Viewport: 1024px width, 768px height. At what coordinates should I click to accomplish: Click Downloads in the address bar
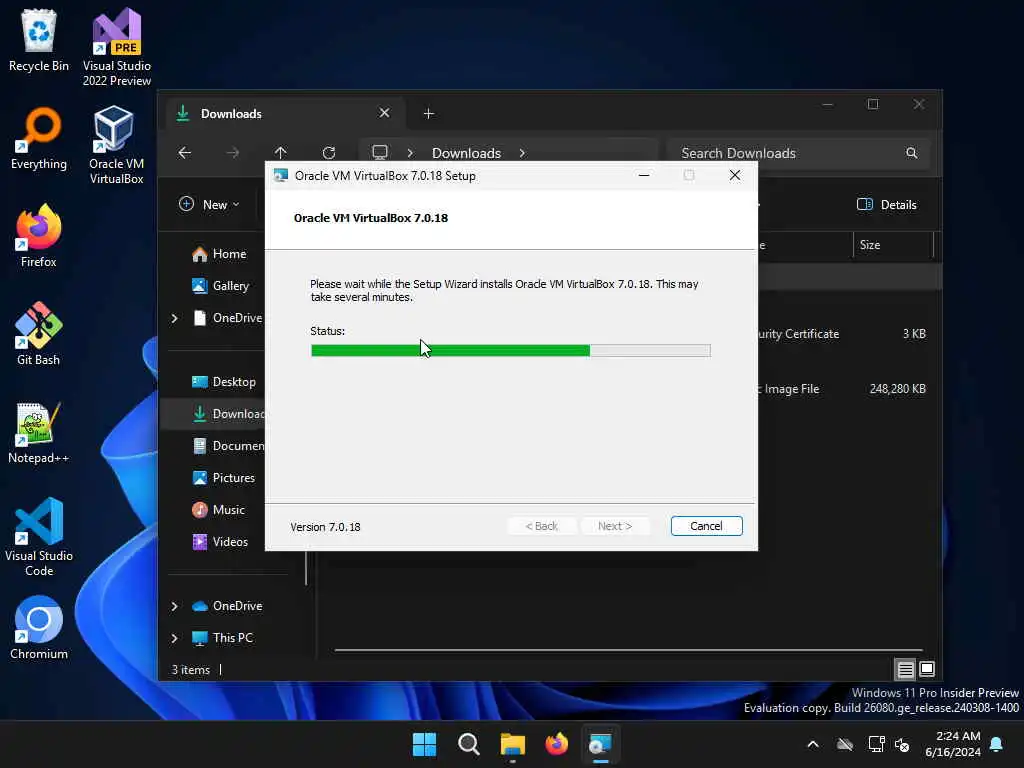[466, 153]
